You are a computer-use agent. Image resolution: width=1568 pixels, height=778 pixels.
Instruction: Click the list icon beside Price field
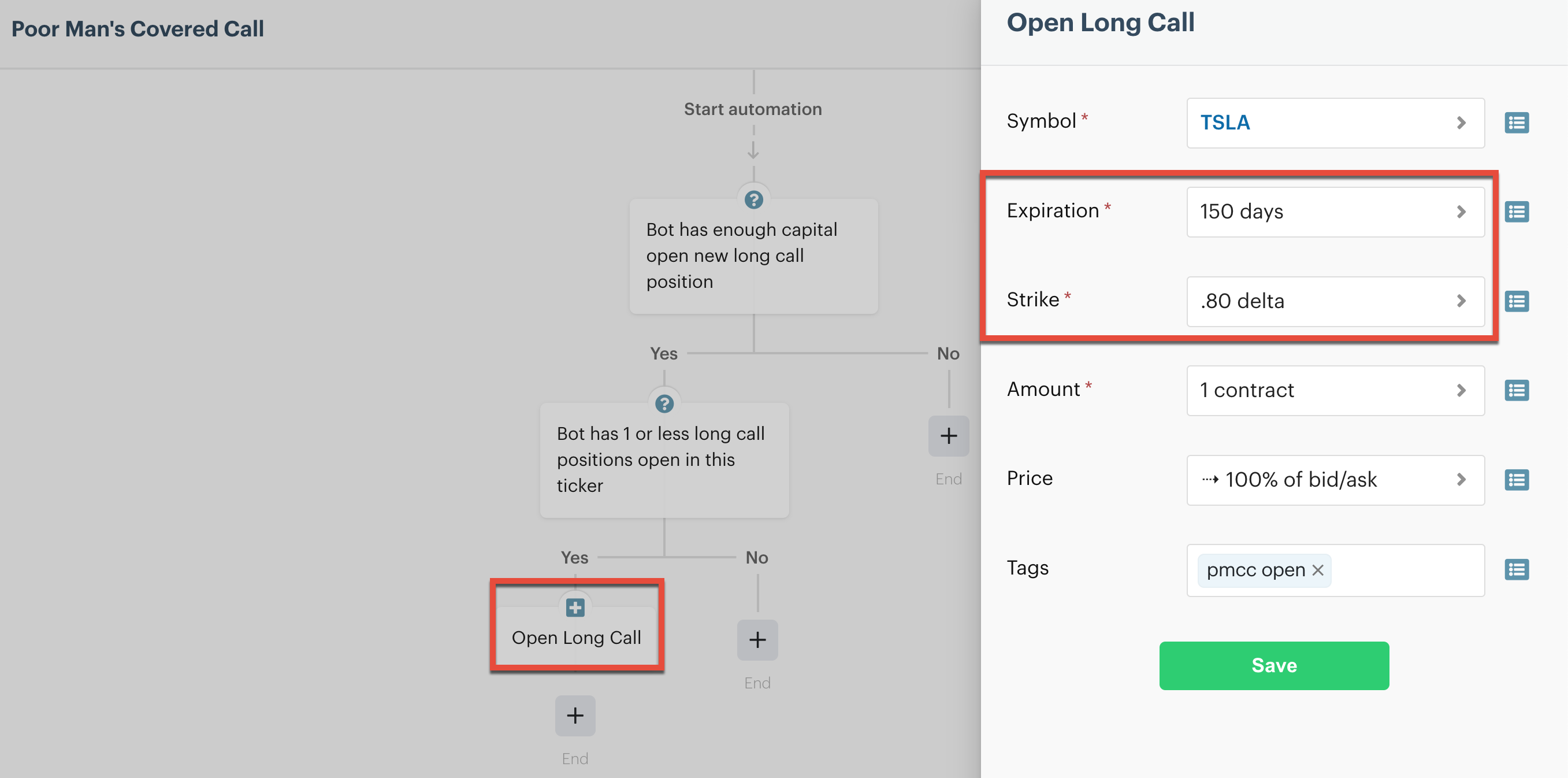[1516, 480]
